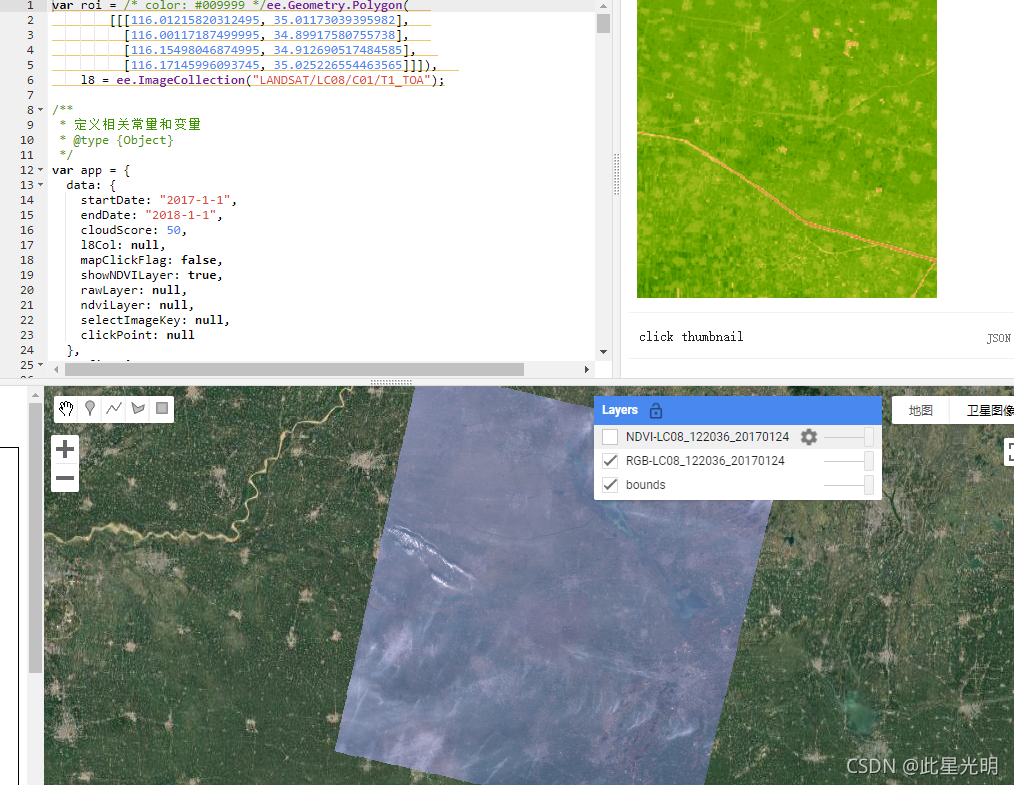Switch to 地图 view
This screenshot has height=785, width=1014.
[x=919, y=409]
